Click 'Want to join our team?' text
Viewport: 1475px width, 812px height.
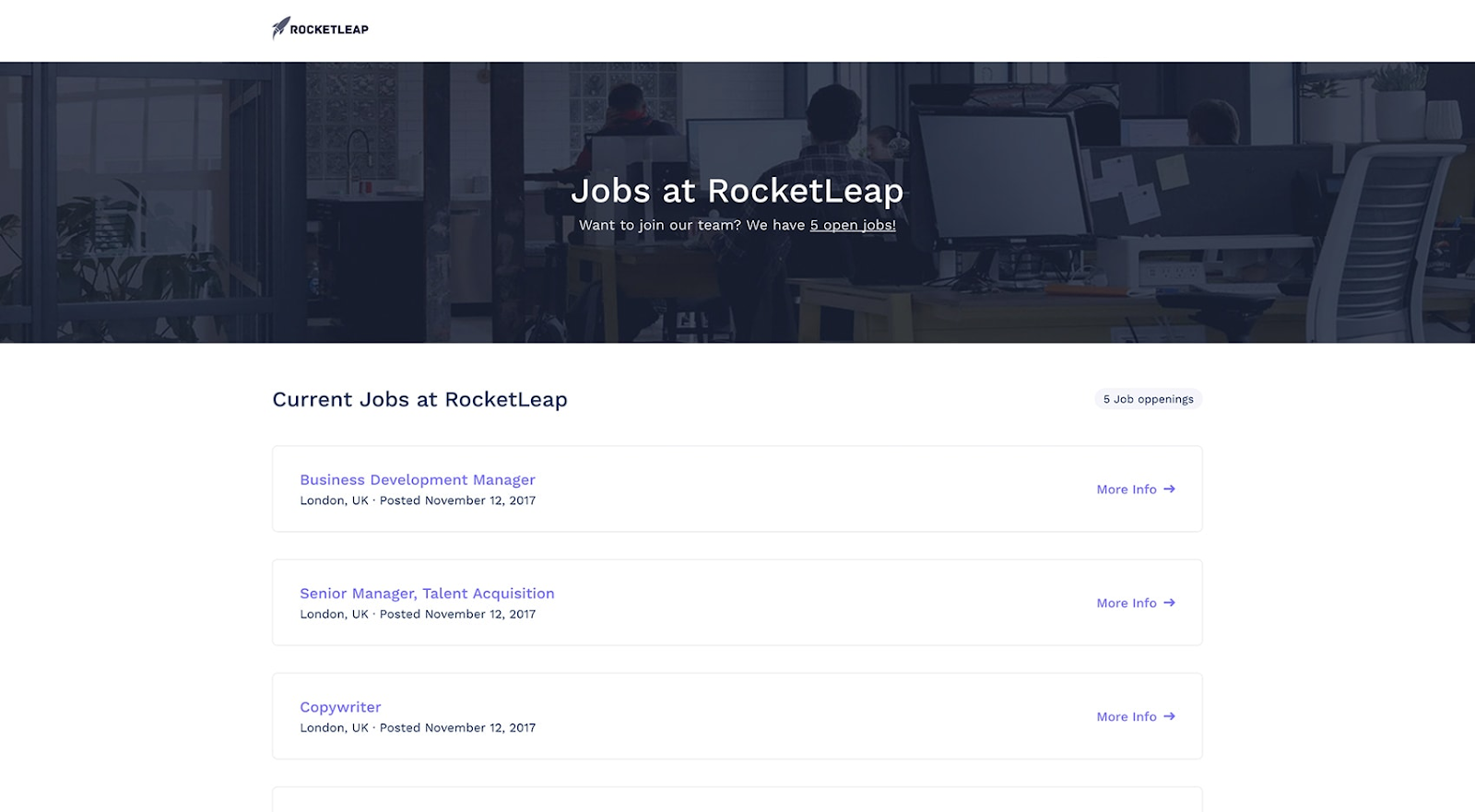pyautogui.click(x=660, y=225)
